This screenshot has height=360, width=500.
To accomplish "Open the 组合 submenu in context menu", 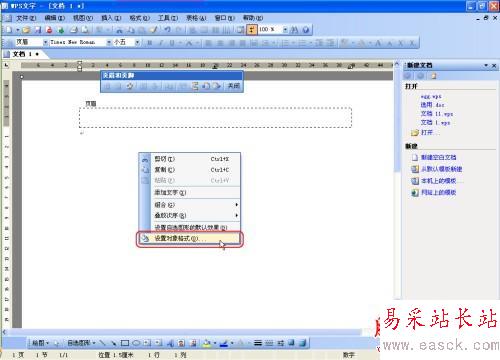I will click(189, 205).
